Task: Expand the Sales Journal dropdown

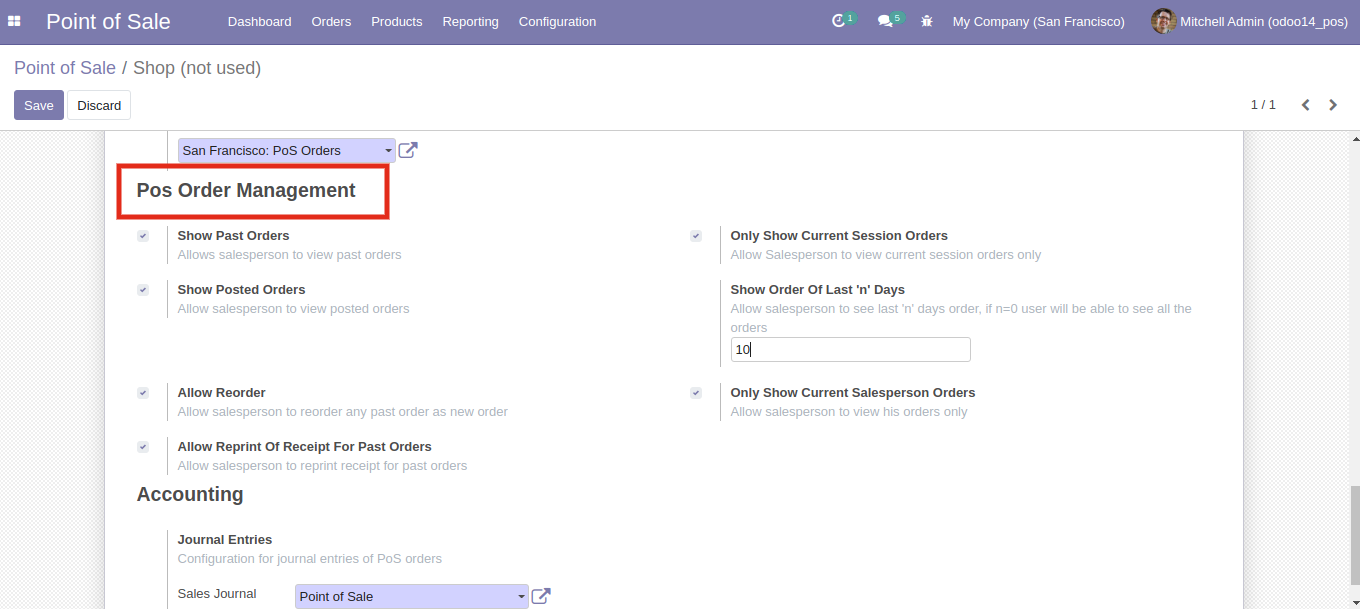Action: [x=411, y=596]
